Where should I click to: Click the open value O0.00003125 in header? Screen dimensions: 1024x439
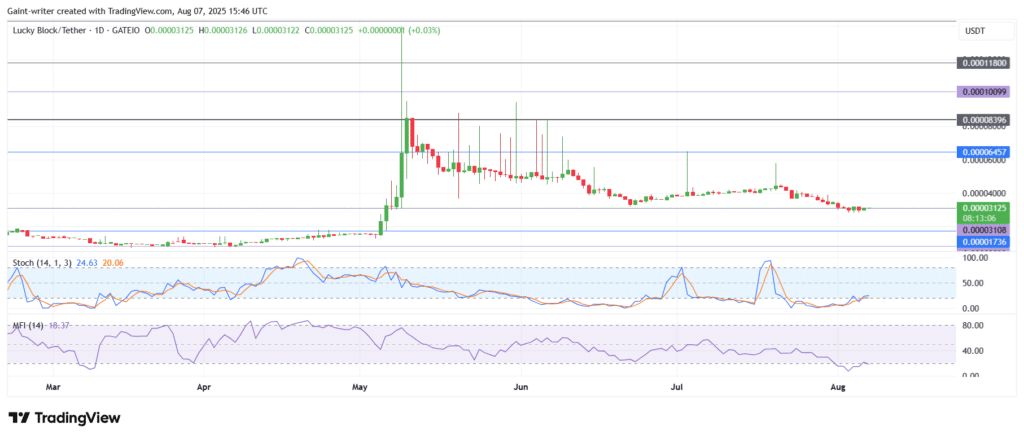click(169, 31)
